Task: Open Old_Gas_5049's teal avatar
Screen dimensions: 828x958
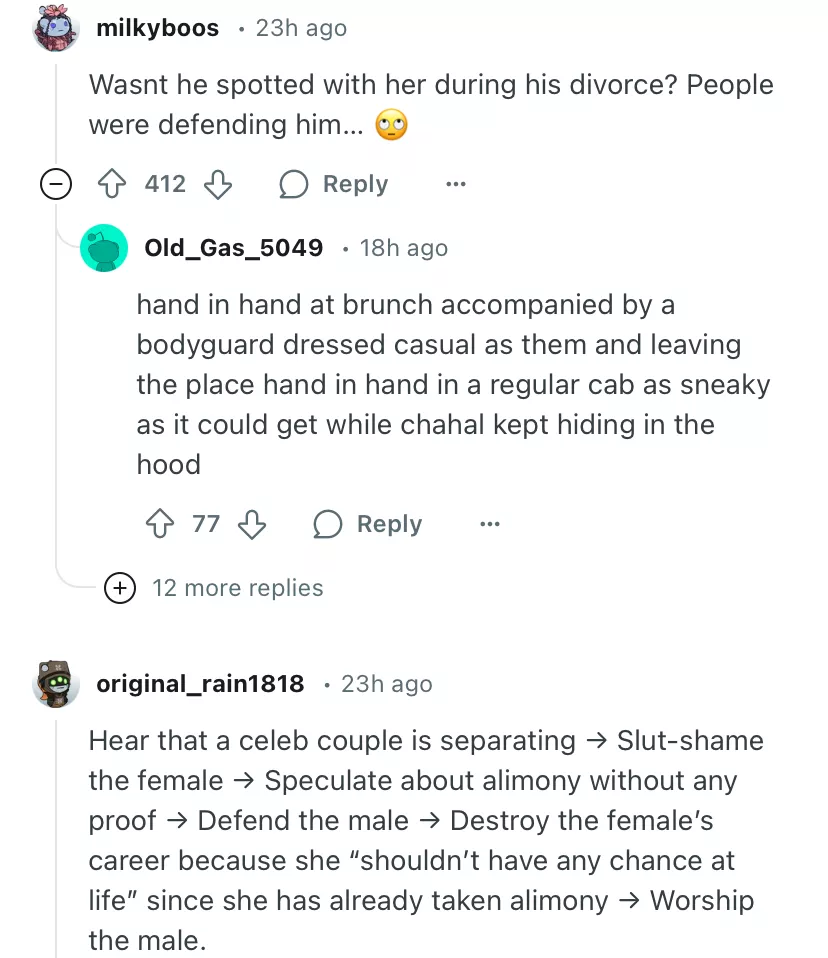Action: pos(104,248)
